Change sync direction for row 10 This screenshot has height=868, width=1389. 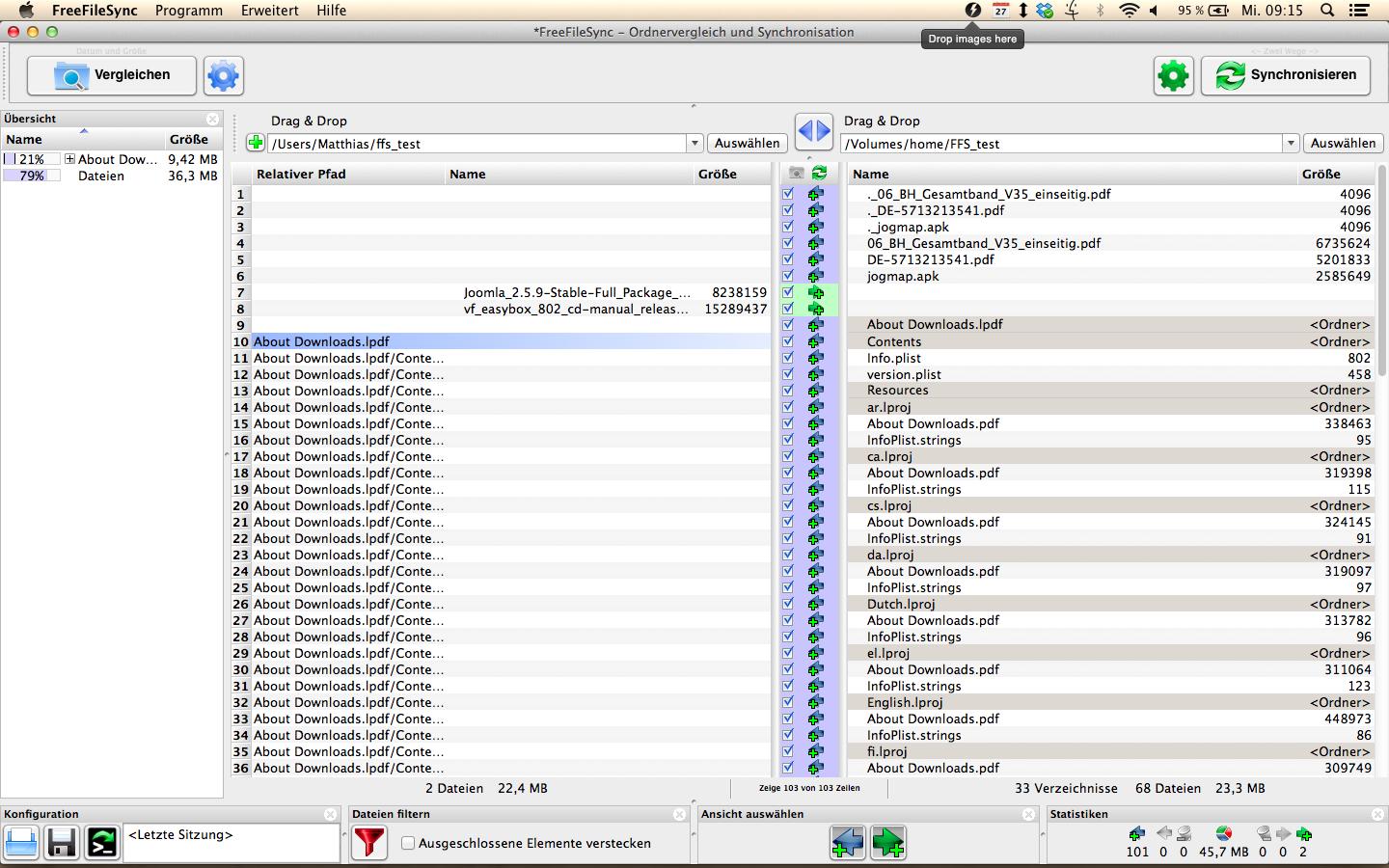(816, 341)
